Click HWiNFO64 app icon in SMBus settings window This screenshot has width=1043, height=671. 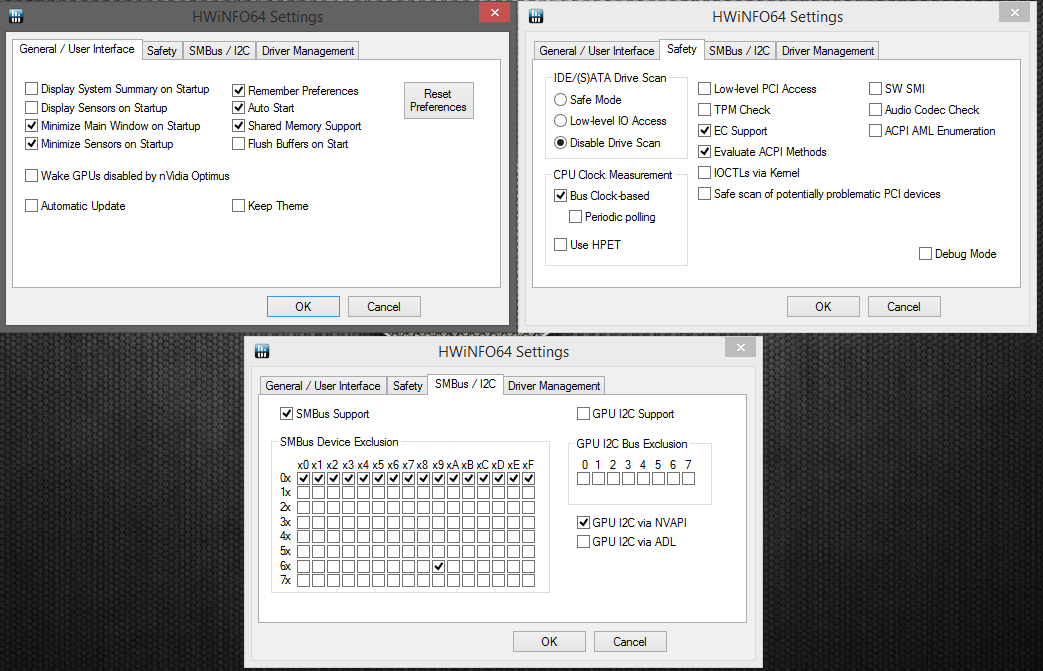[x=262, y=351]
